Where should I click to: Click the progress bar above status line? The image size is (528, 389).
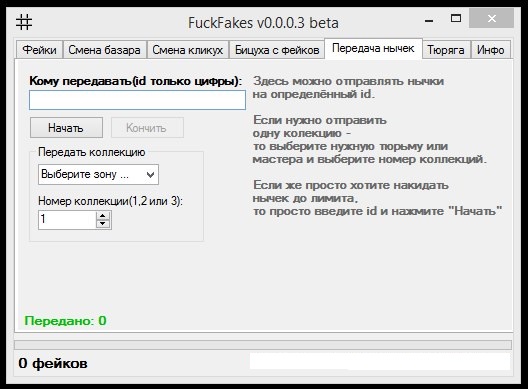tap(263, 345)
